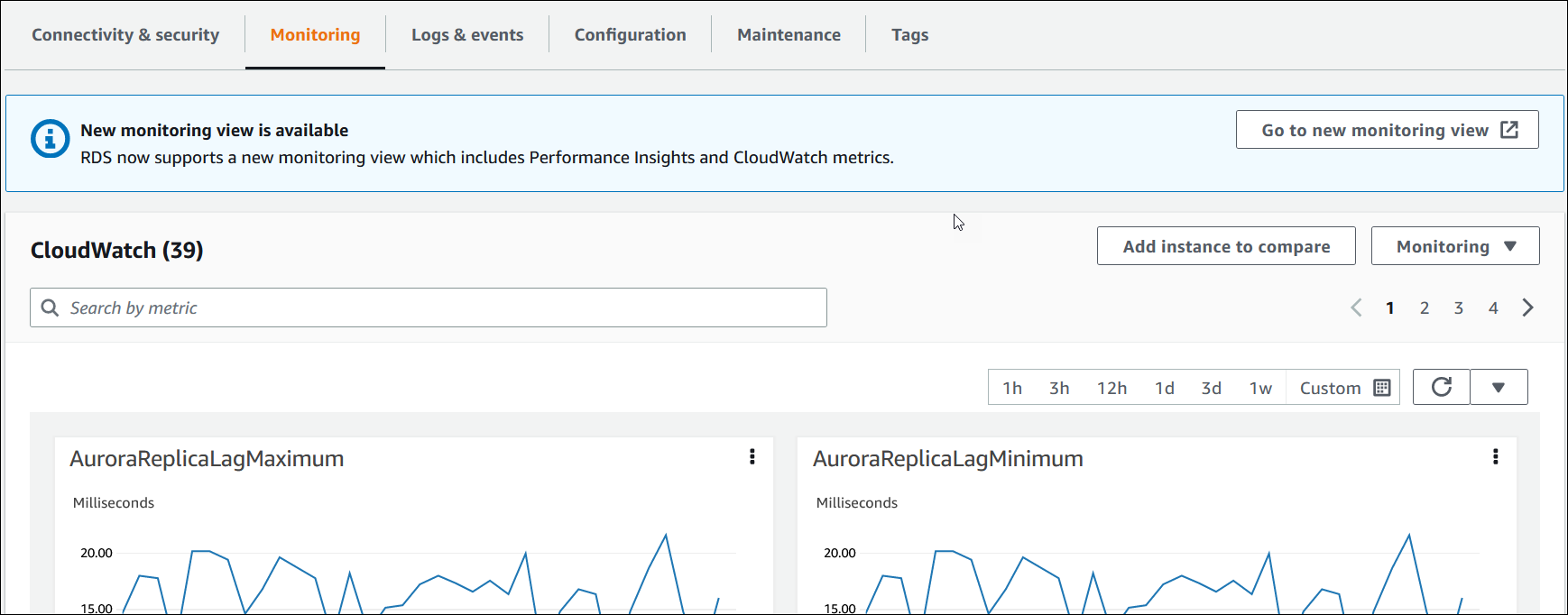Image resolution: width=1568 pixels, height=615 pixels.
Task: Click the search magnifier icon
Action: tap(51, 308)
